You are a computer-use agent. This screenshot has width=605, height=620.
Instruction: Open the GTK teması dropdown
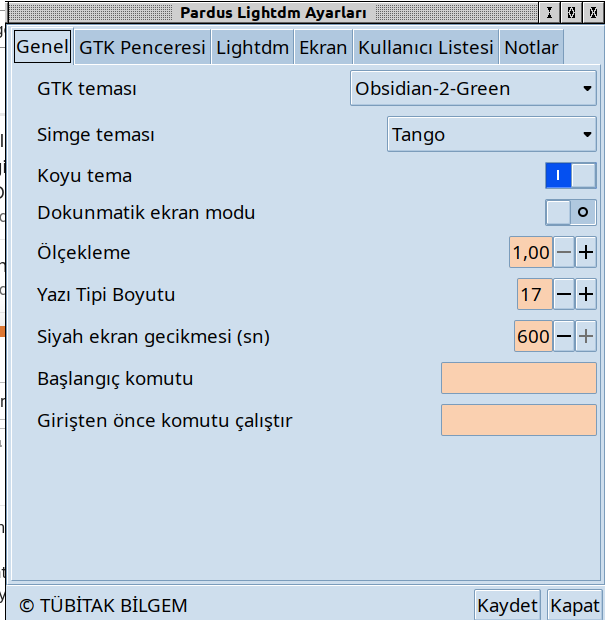(x=473, y=89)
